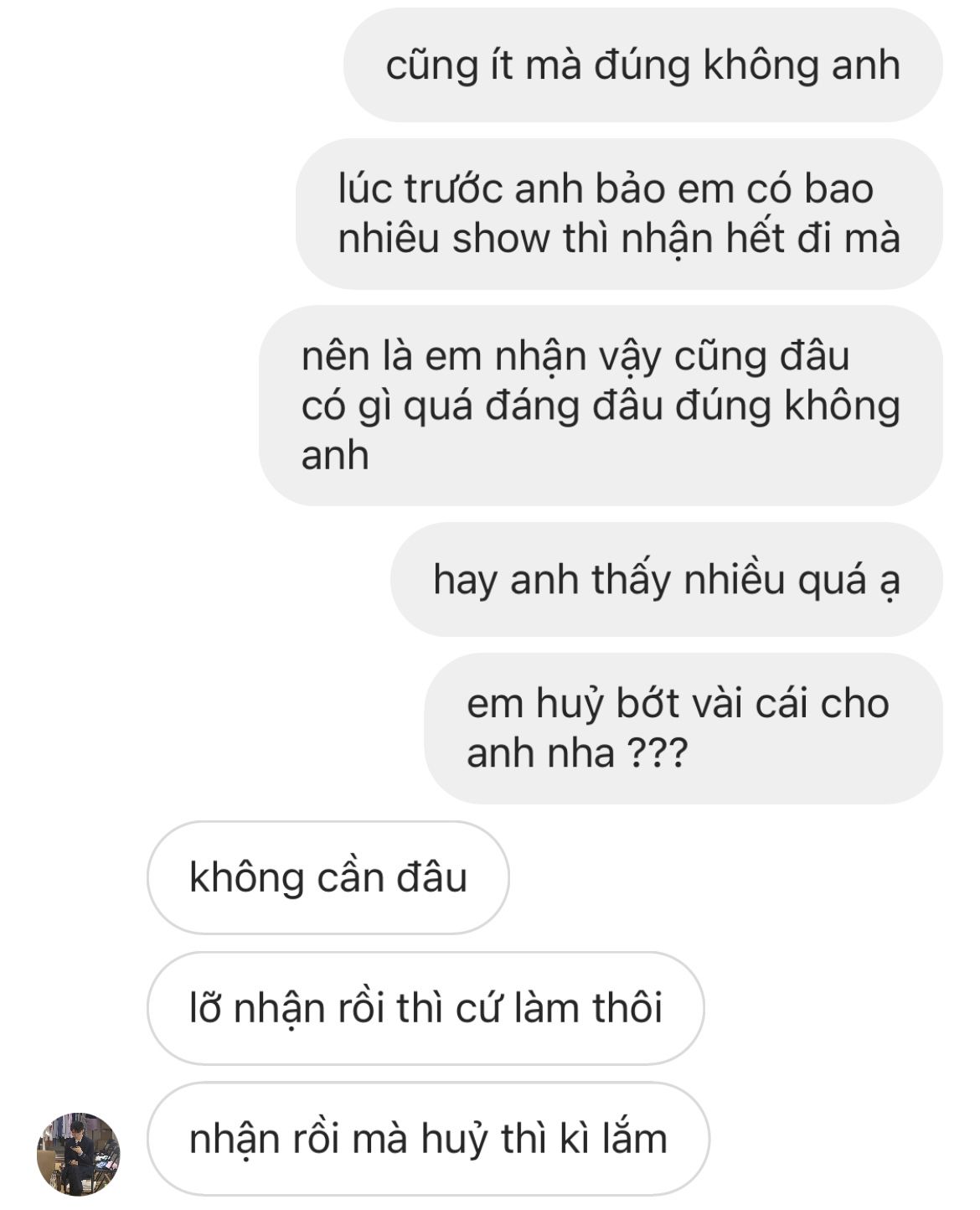This screenshot has height=1210, width=980.
Task: Click the lone word 'anh' on the bubble's third line
Action: click(x=335, y=456)
